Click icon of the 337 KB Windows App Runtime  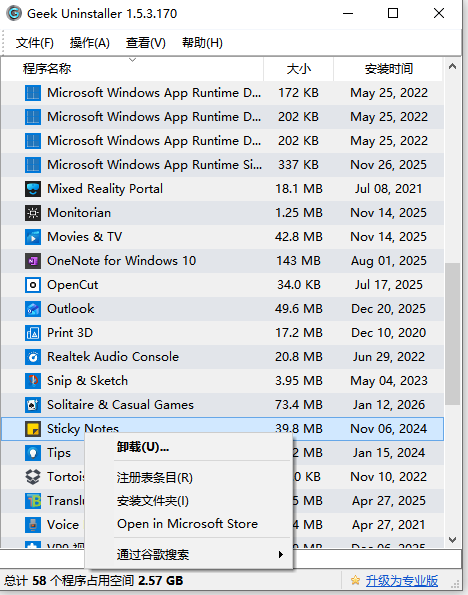(33, 165)
